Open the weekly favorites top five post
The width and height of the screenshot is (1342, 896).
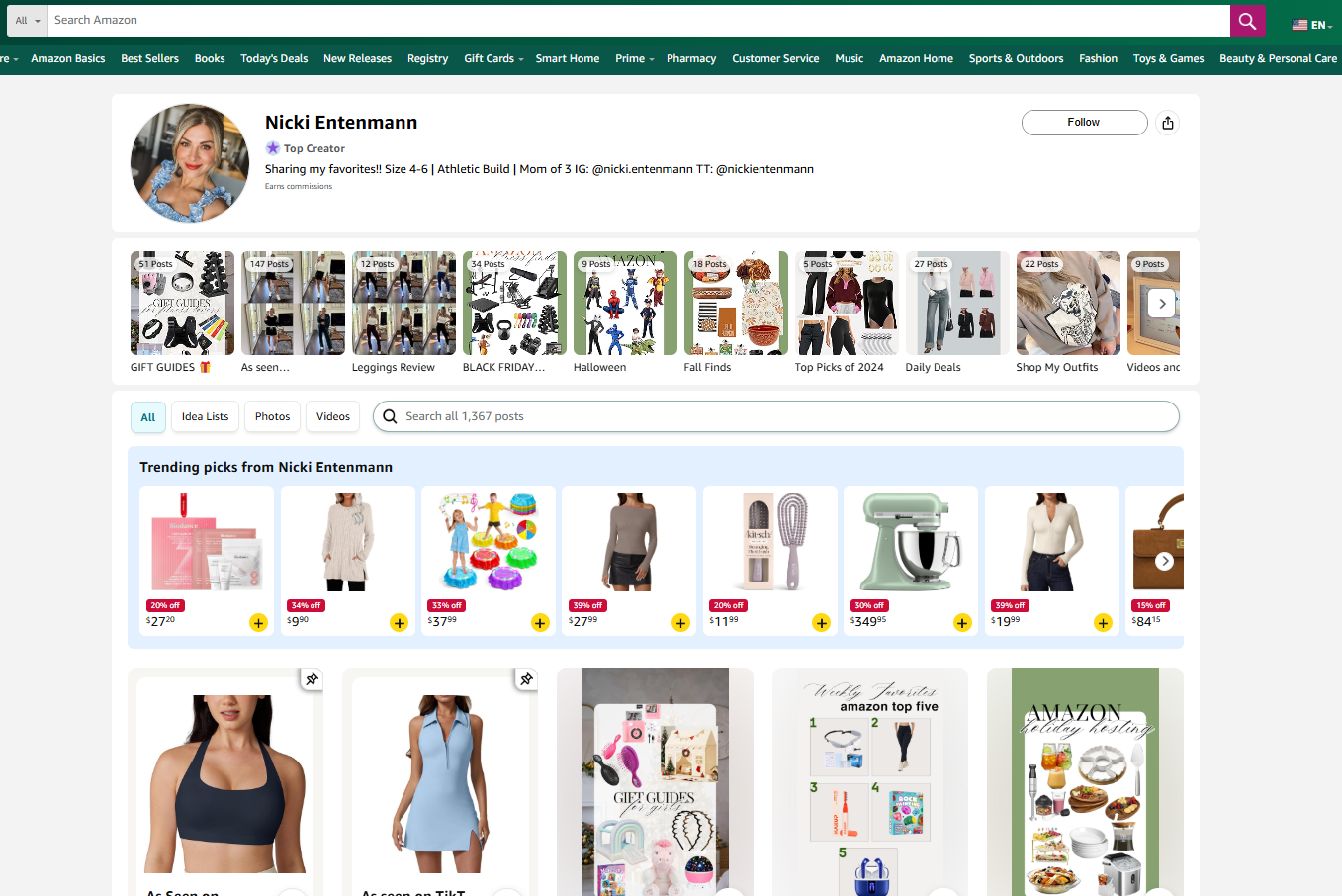[869, 781]
